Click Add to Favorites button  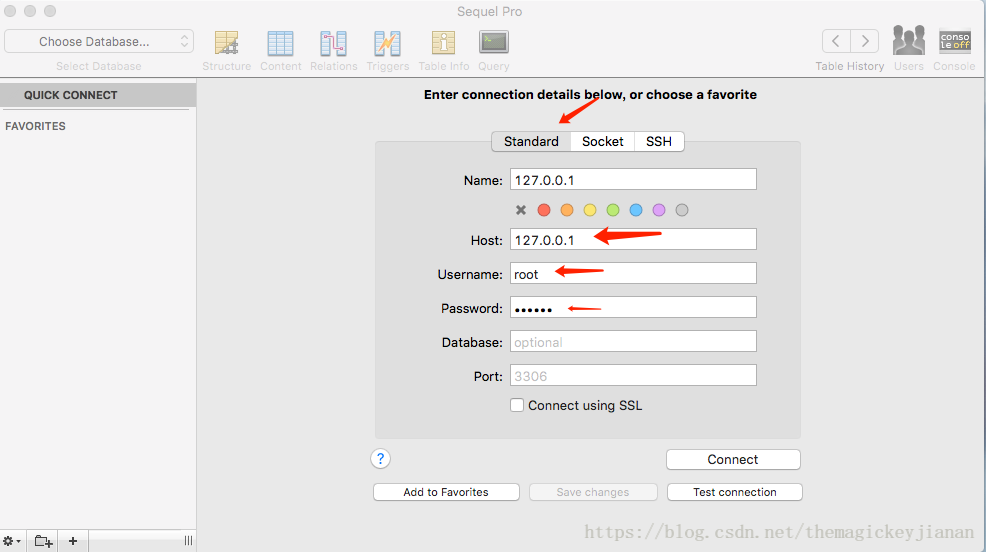tap(446, 492)
